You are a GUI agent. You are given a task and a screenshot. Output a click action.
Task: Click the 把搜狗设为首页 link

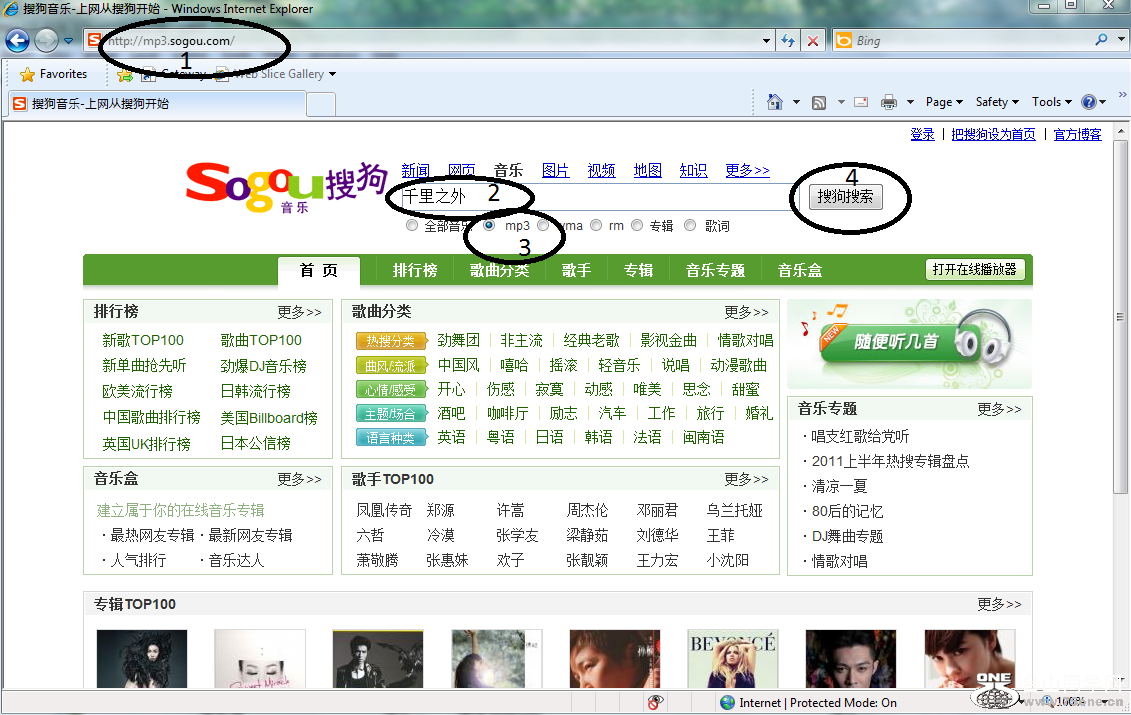coord(993,134)
